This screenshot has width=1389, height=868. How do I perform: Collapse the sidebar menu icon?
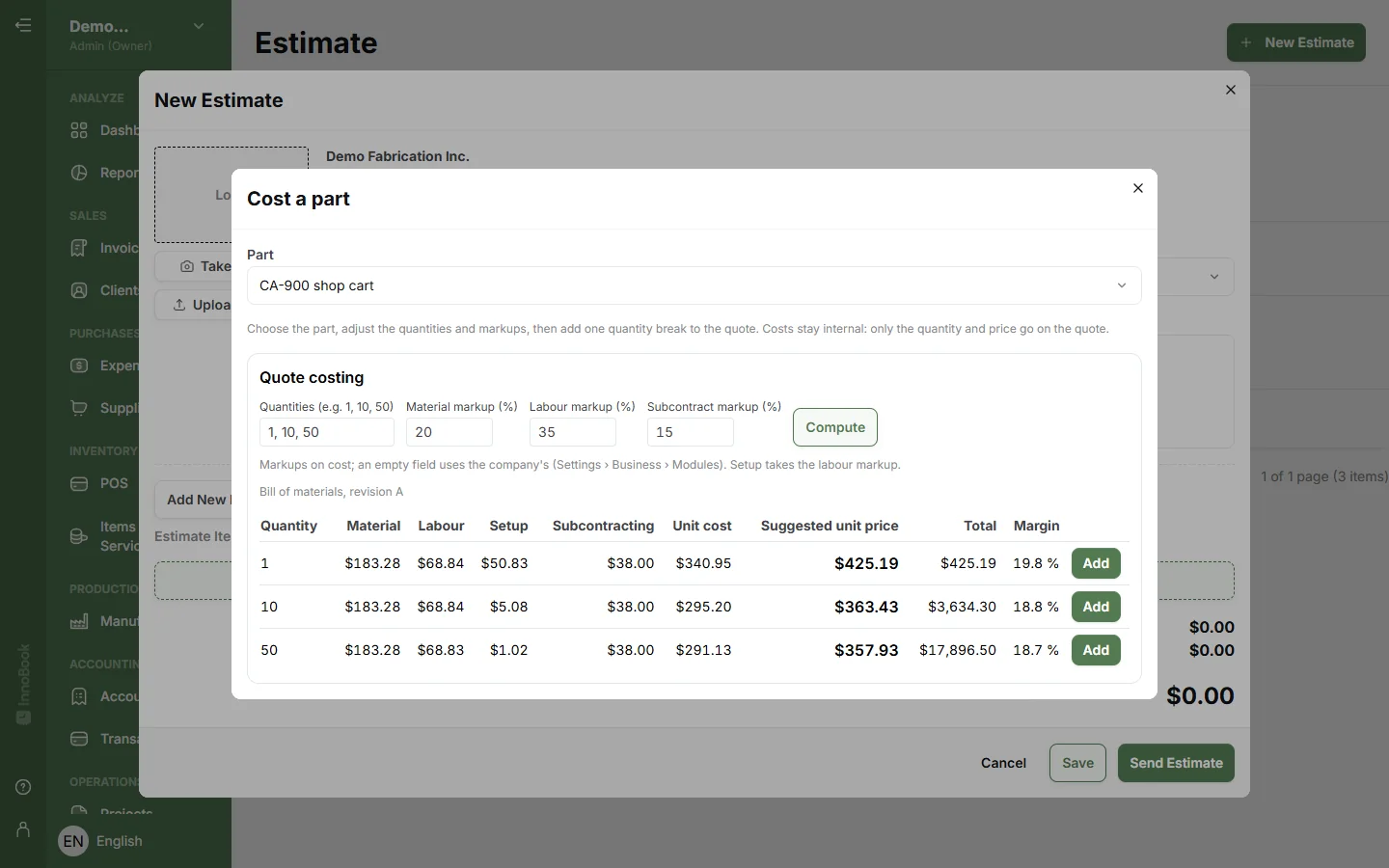23,25
